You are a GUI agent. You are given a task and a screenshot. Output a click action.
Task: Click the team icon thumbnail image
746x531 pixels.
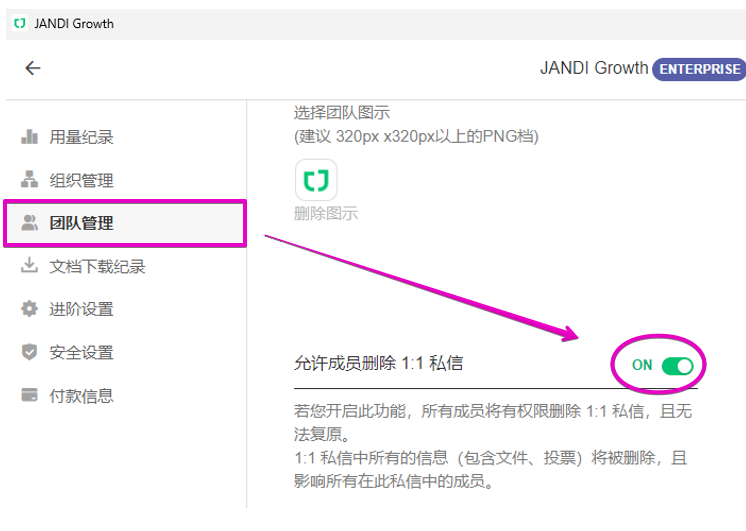point(316,180)
